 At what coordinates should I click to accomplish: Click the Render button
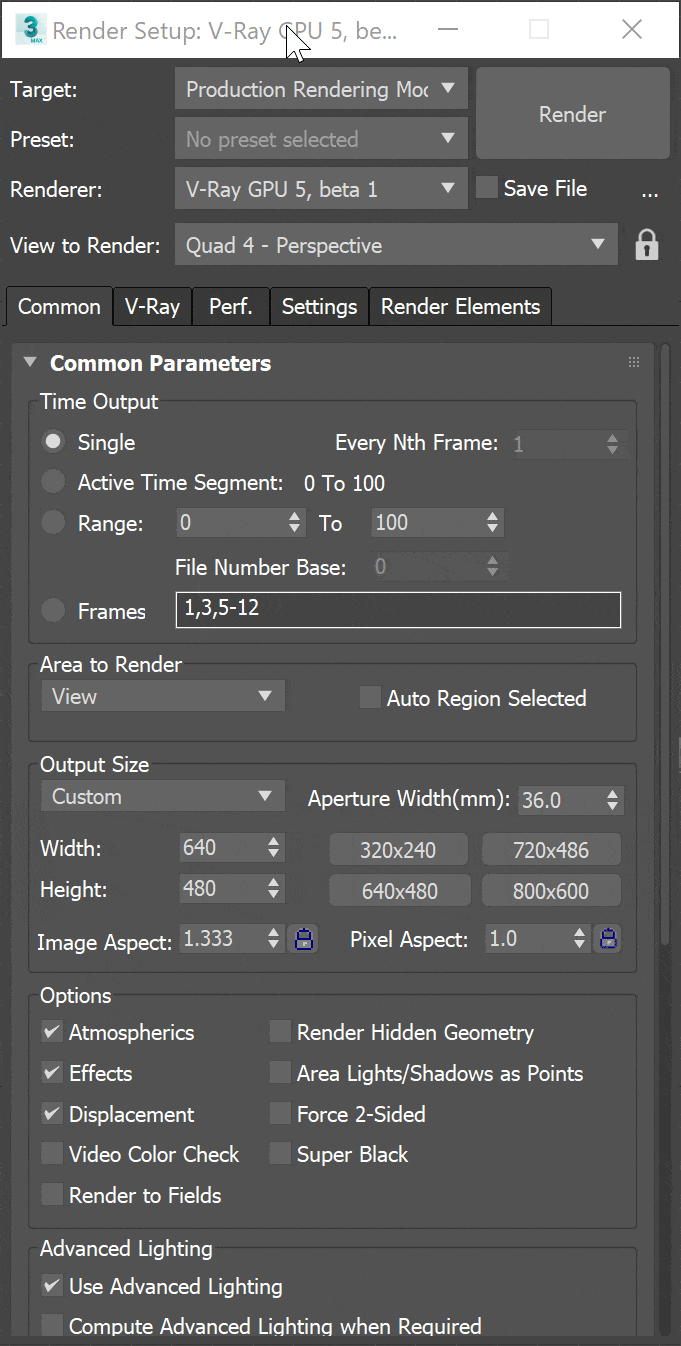(572, 114)
